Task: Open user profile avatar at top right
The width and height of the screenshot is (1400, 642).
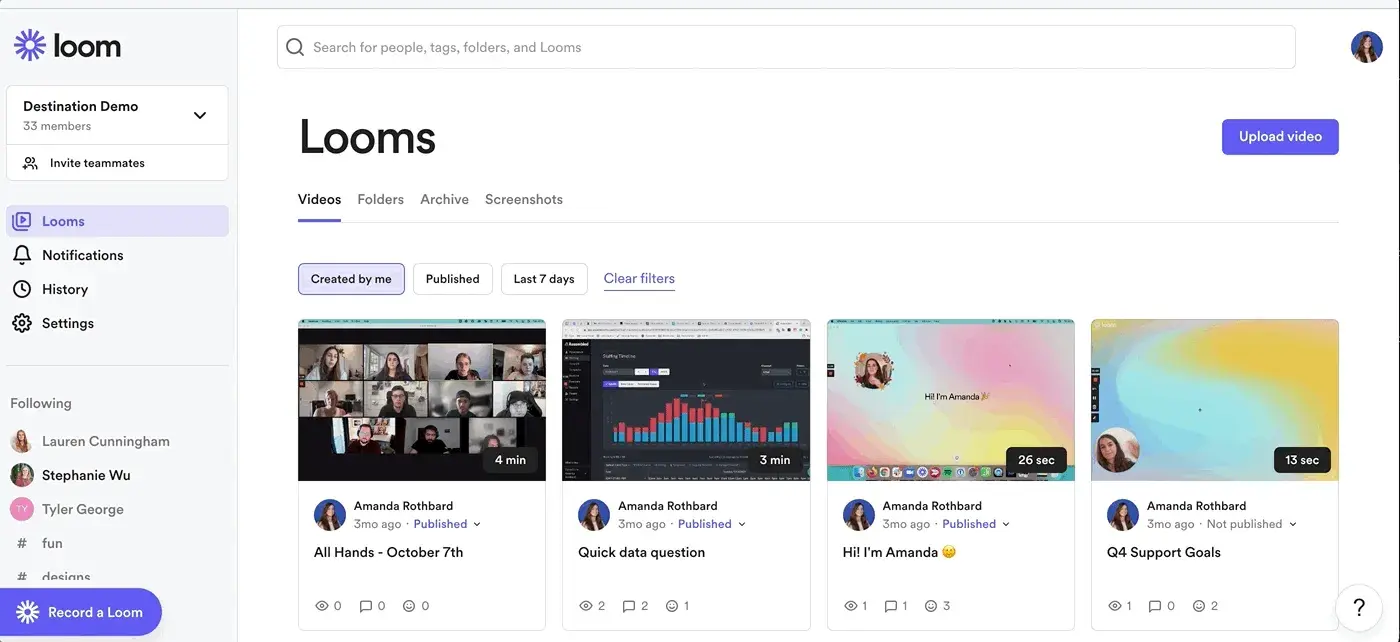Action: [x=1366, y=47]
